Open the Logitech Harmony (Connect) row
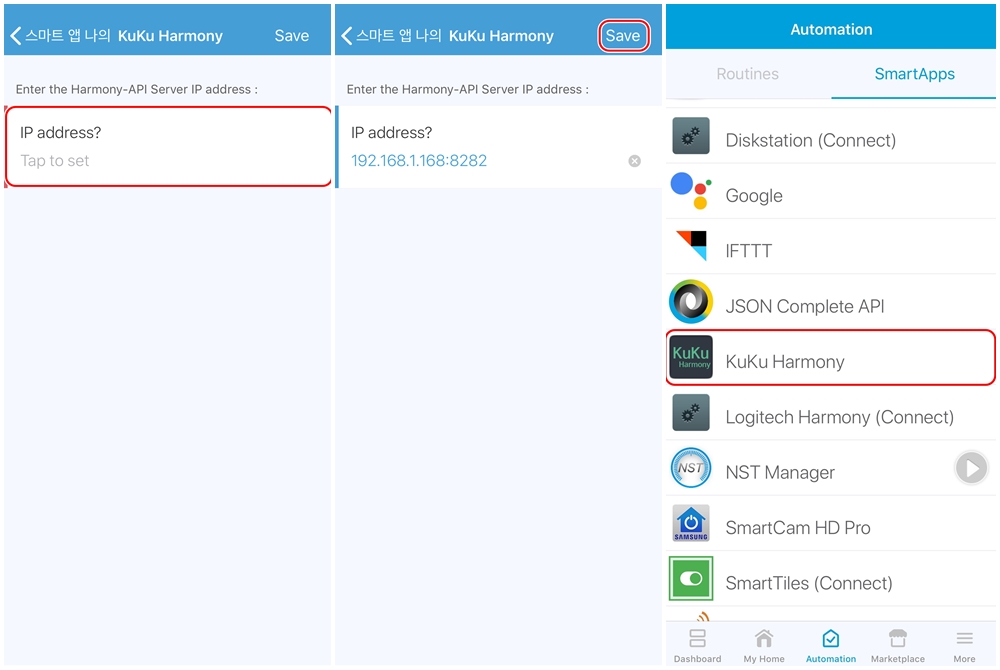This screenshot has width=1000, height=670. (830, 414)
